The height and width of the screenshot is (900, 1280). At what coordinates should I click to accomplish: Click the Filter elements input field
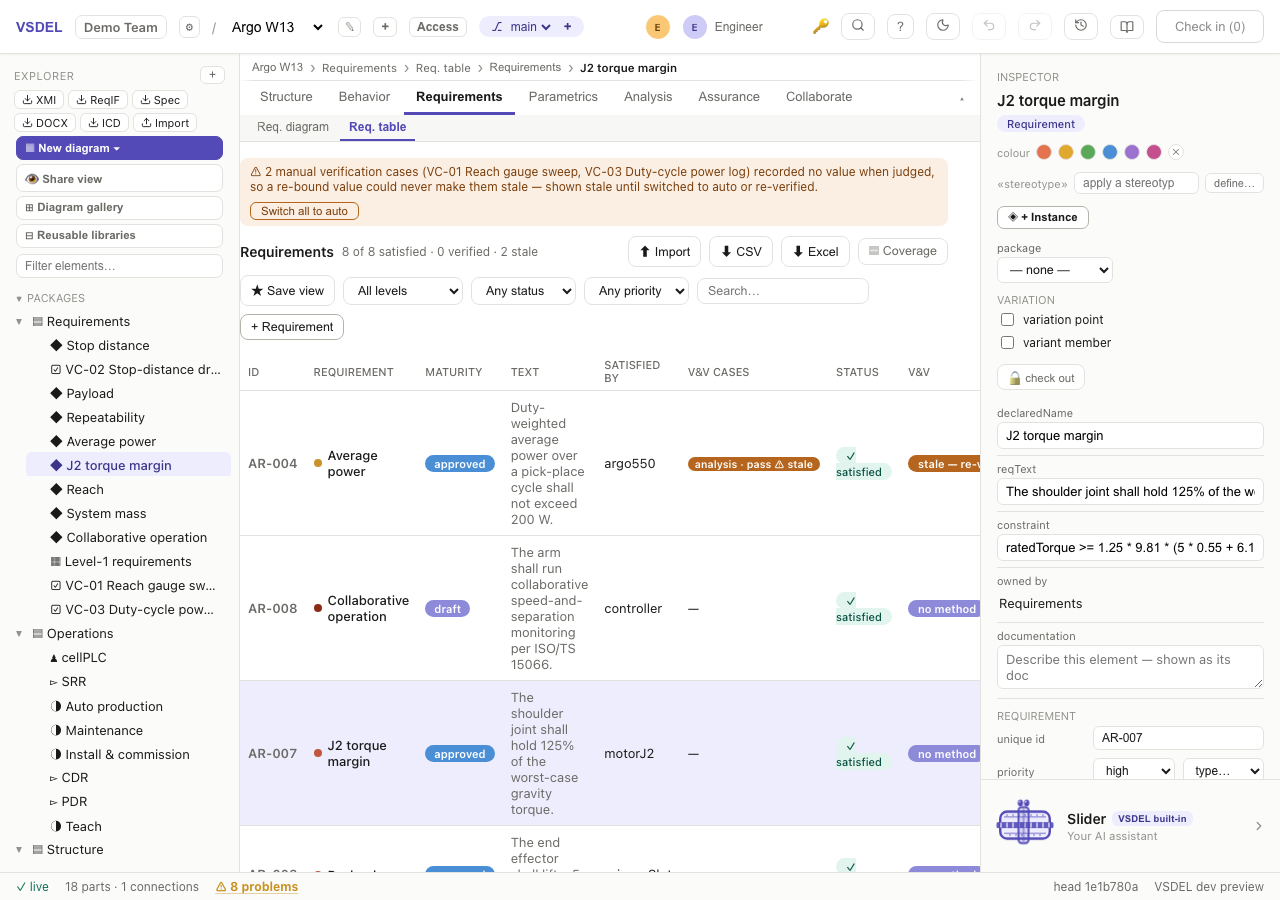119,266
